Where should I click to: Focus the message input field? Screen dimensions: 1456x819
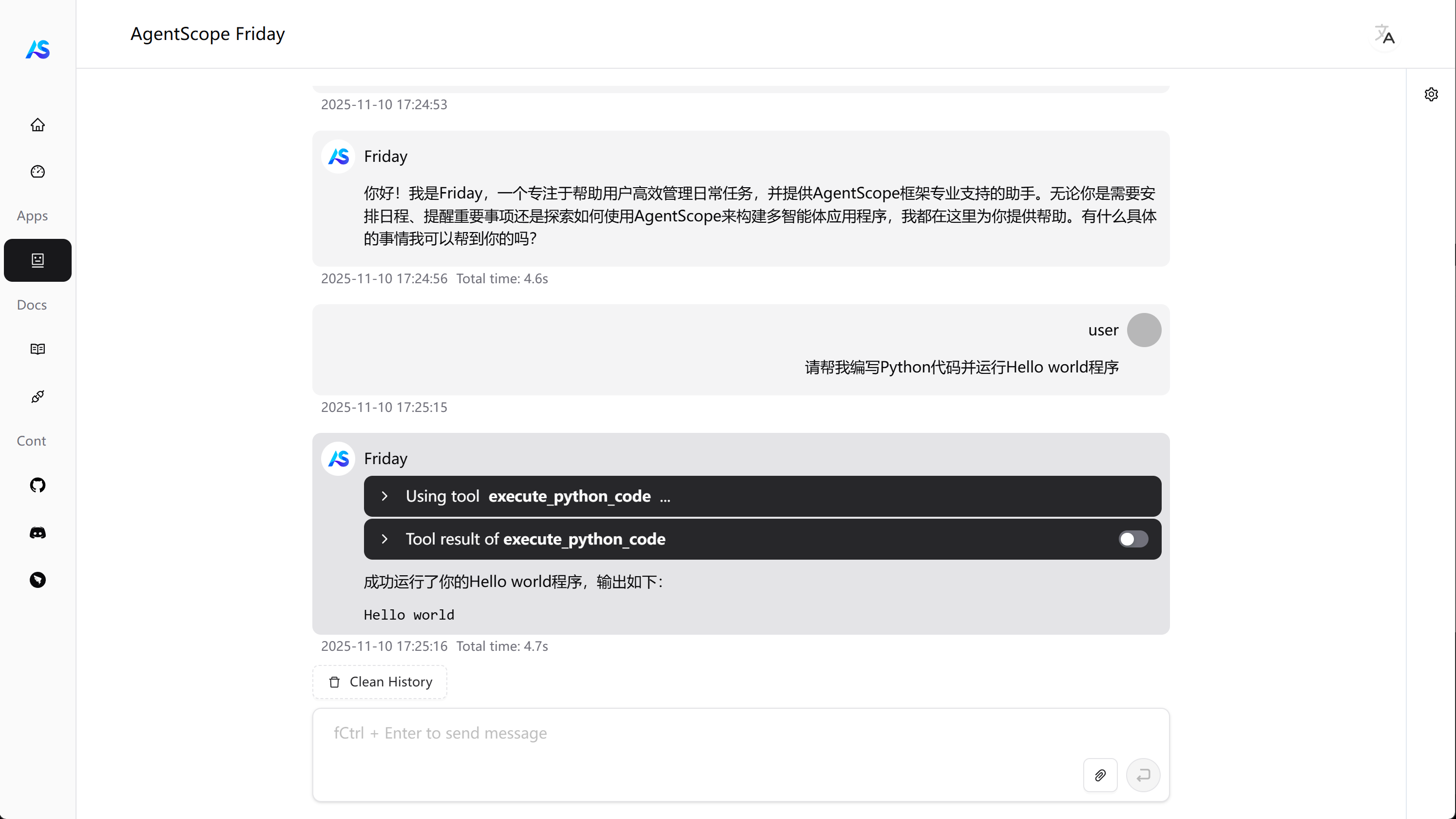pyautogui.click(x=741, y=755)
